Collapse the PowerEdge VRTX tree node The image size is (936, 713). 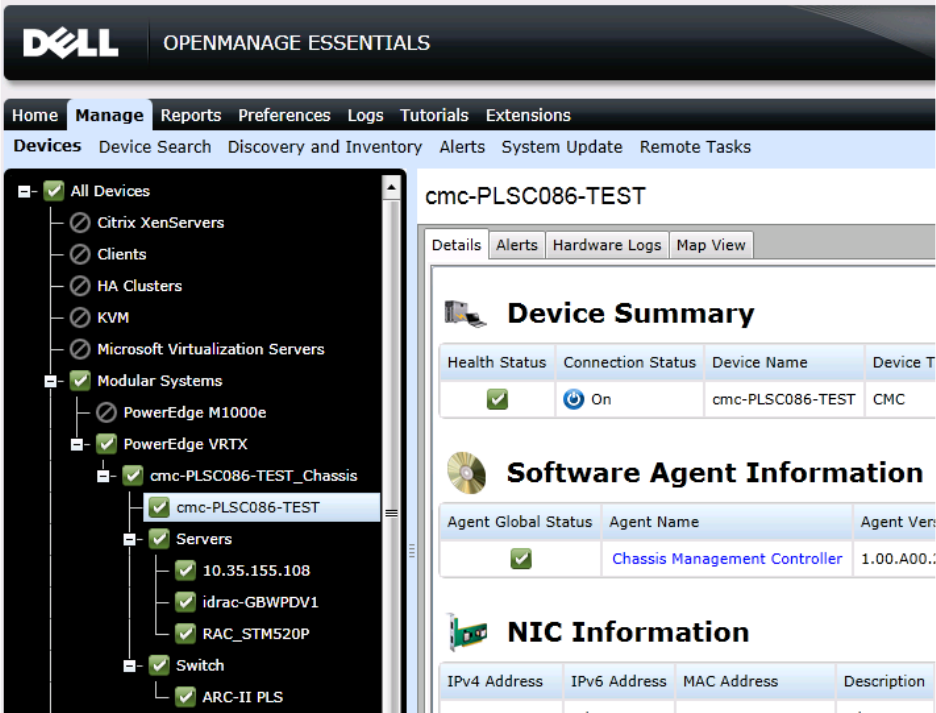click(x=76, y=444)
